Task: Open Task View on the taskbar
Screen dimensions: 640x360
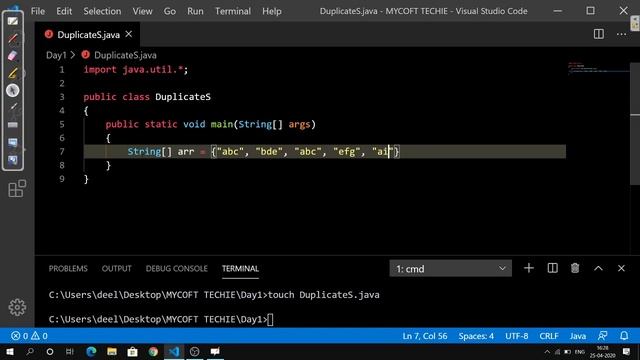Action: point(70,351)
